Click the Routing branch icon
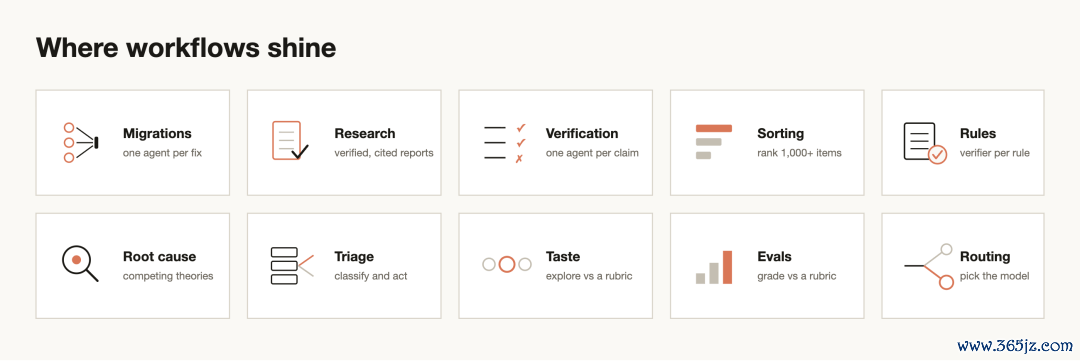This screenshot has width=1080, height=361. (929, 266)
